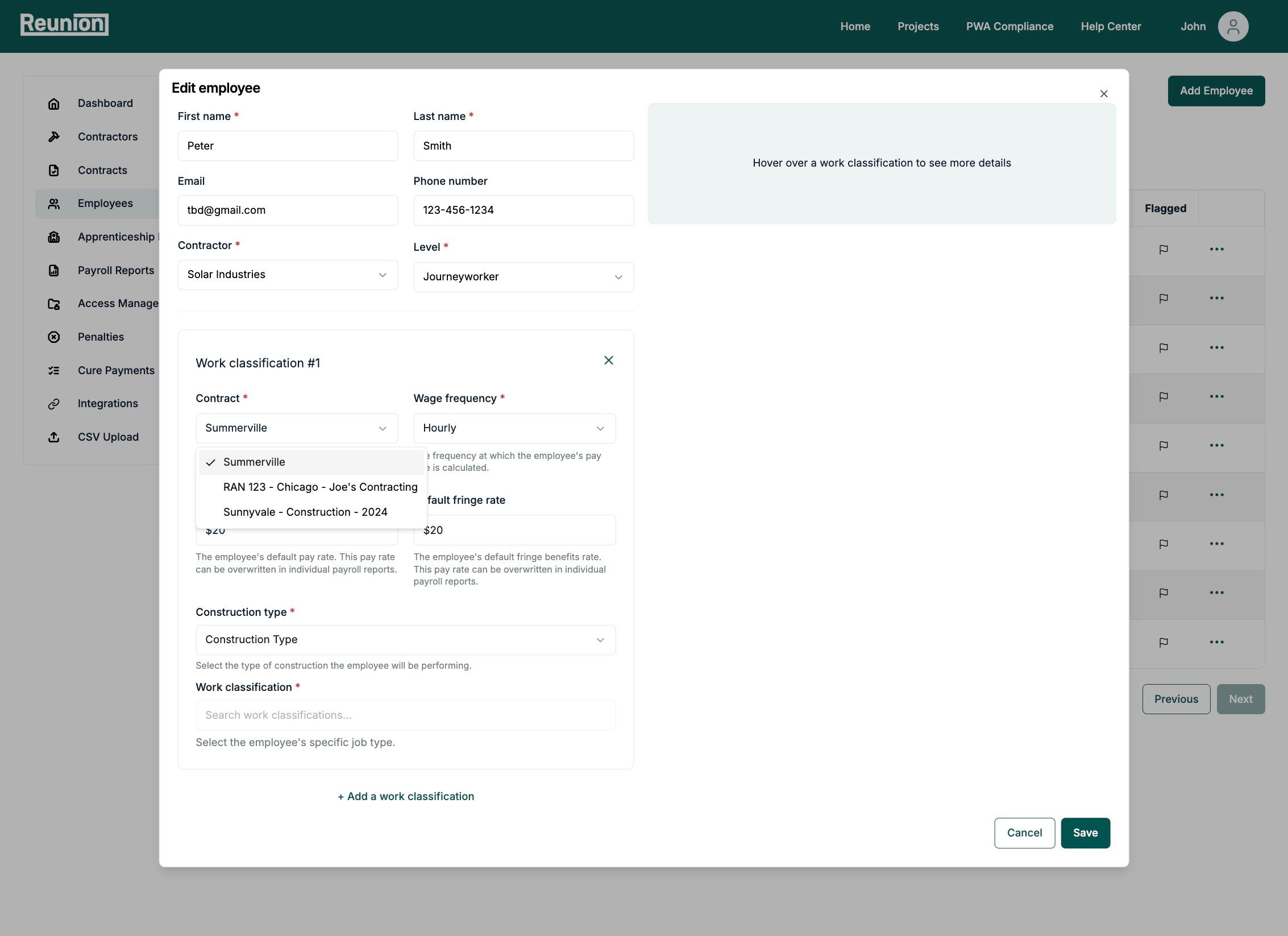Toggle the flag in last table row
The width and height of the screenshot is (1288, 936).
1164,642
